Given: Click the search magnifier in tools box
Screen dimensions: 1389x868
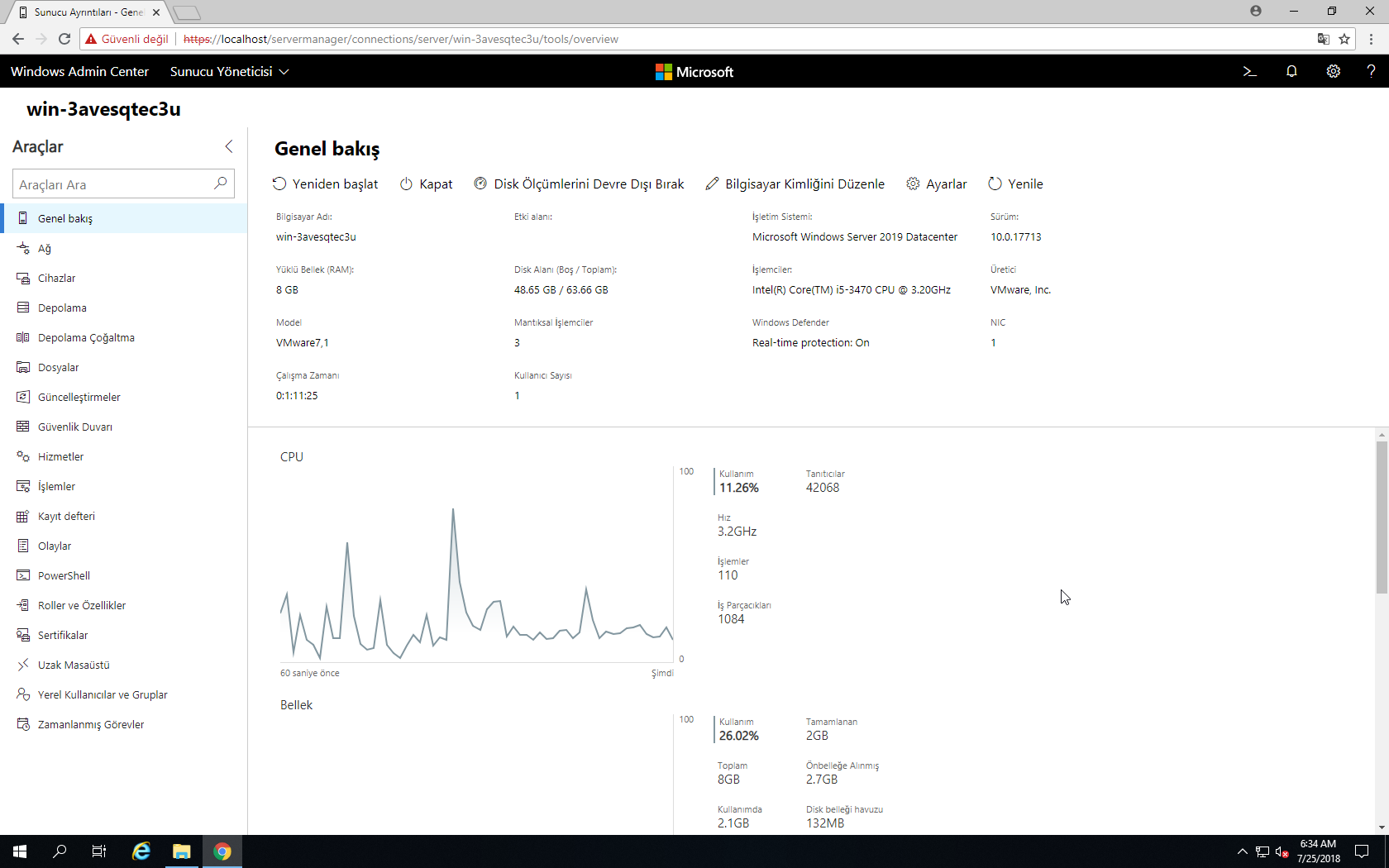Looking at the screenshot, I should click(x=220, y=183).
